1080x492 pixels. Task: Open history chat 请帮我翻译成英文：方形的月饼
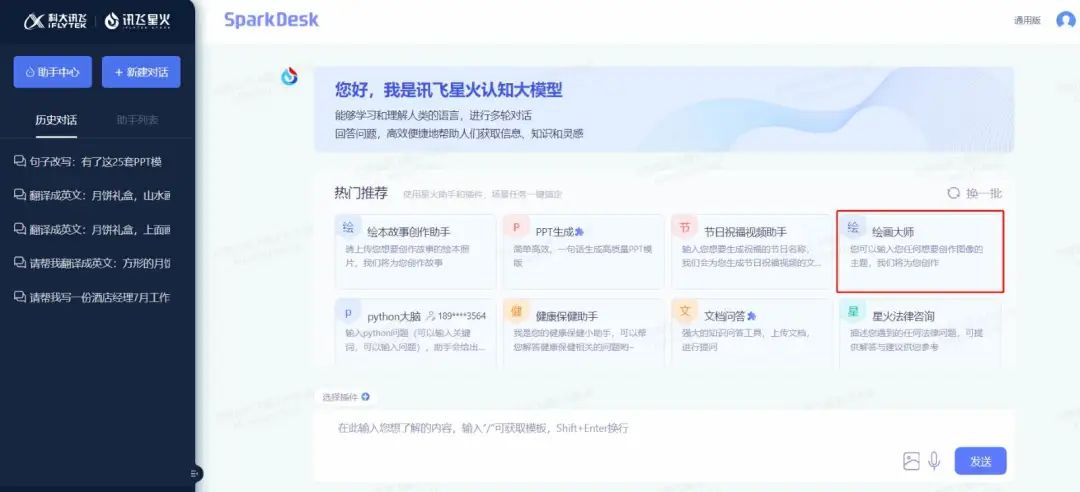[x=92, y=263]
